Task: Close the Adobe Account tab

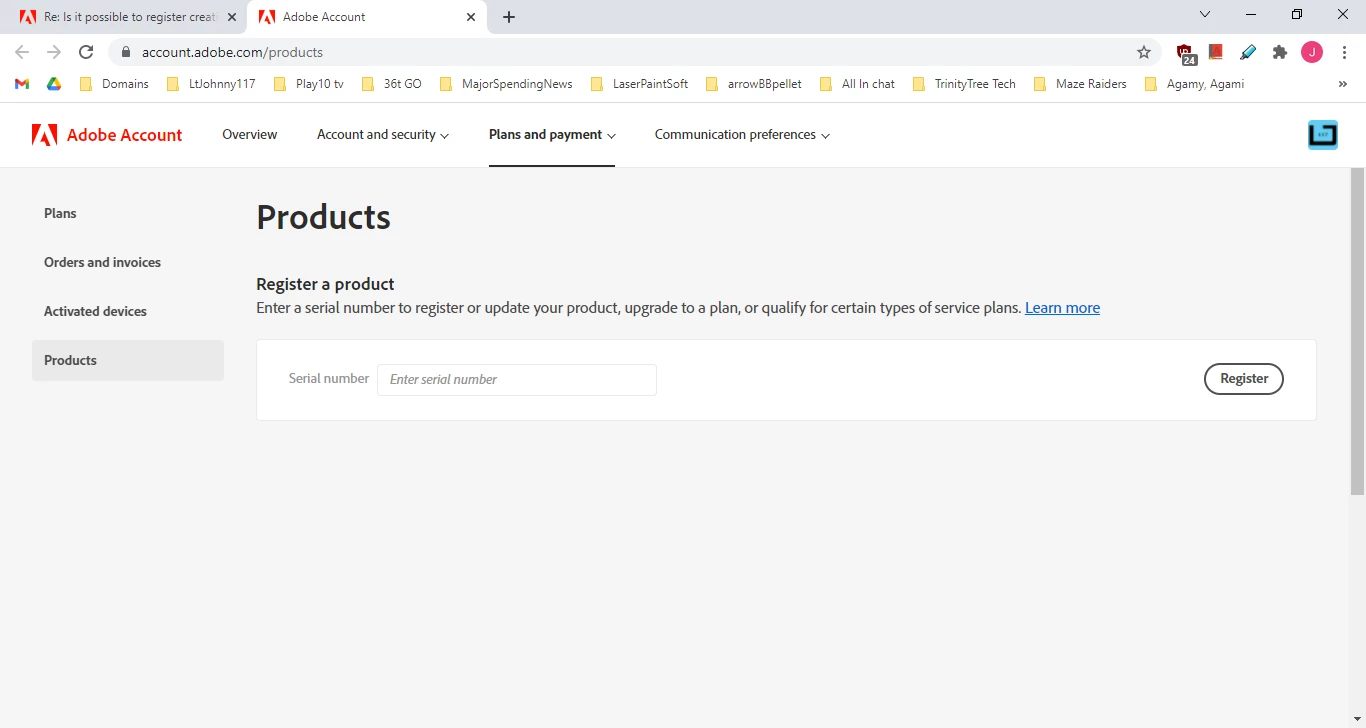Action: [x=471, y=17]
